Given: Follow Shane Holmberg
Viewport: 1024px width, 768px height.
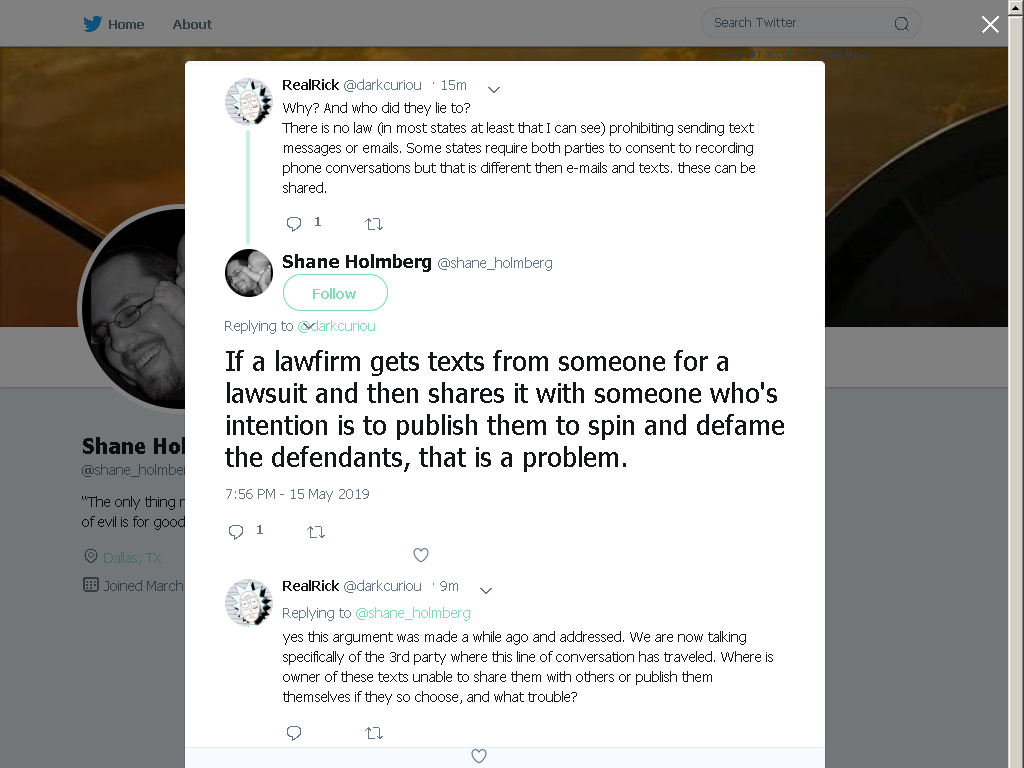Looking at the screenshot, I should coord(335,293).
